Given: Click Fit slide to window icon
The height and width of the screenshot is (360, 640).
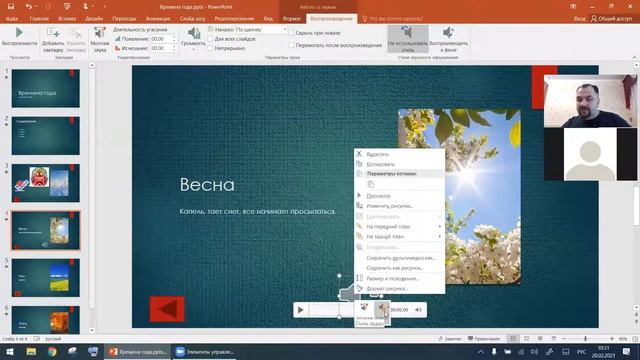Looking at the screenshot, I should pyautogui.click(x=635, y=339).
